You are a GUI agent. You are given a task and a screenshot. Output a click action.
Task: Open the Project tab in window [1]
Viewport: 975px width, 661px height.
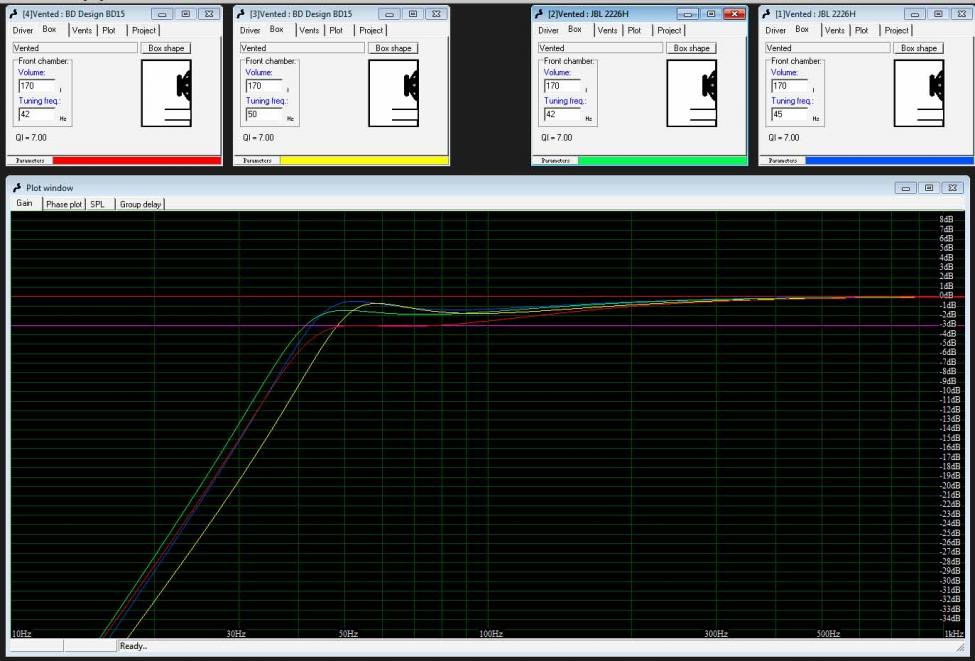point(897,30)
